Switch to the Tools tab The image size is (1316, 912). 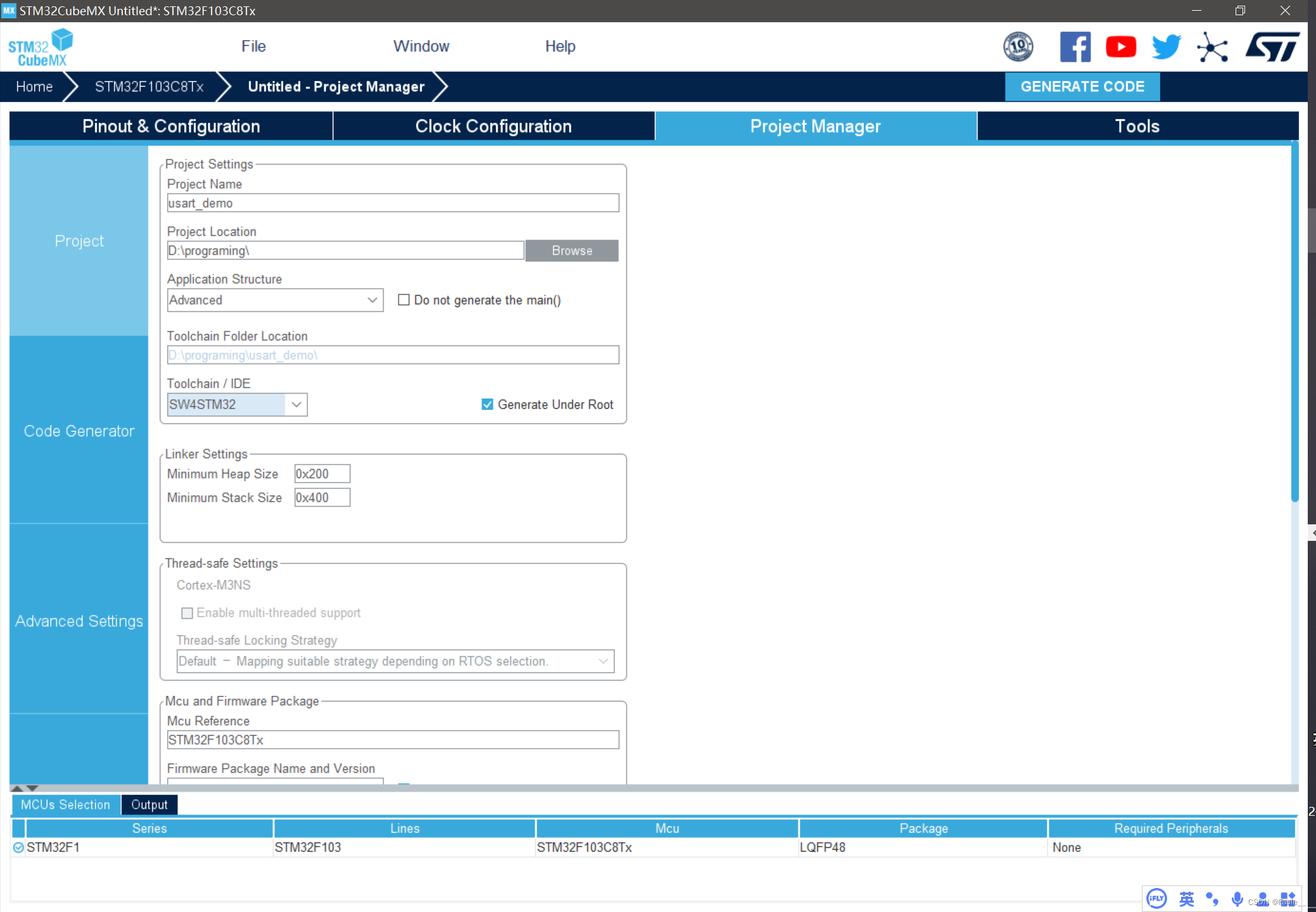(1137, 126)
